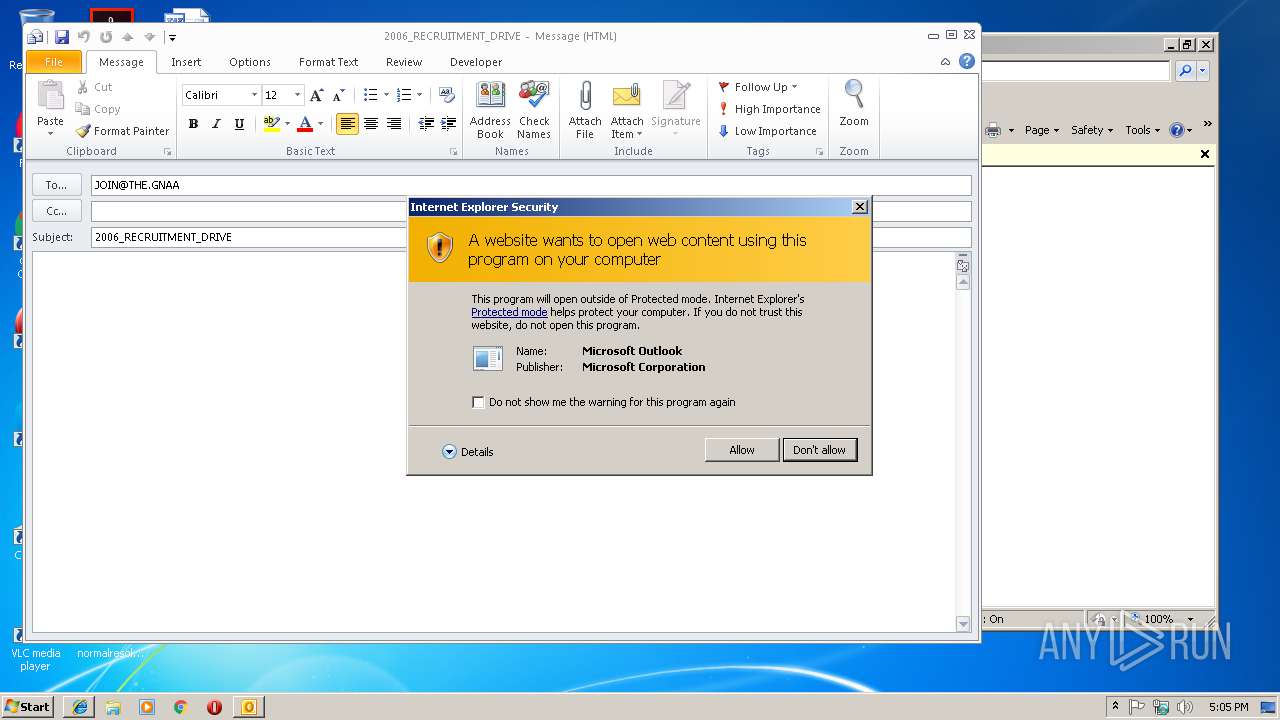Screen dimensions: 1280x720
Task: Click Don't allow button
Action: coord(819,450)
